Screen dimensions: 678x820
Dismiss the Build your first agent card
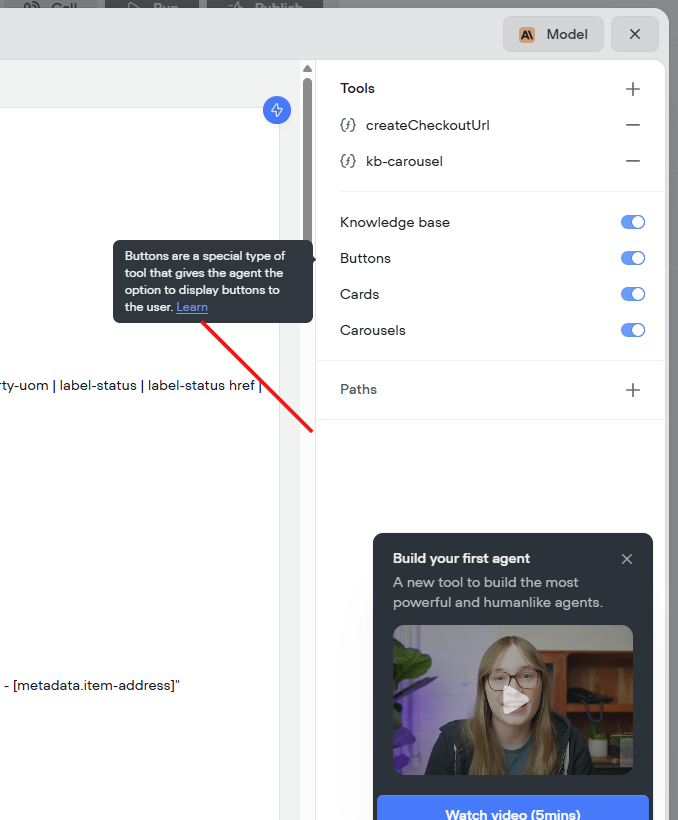coord(627,559)
